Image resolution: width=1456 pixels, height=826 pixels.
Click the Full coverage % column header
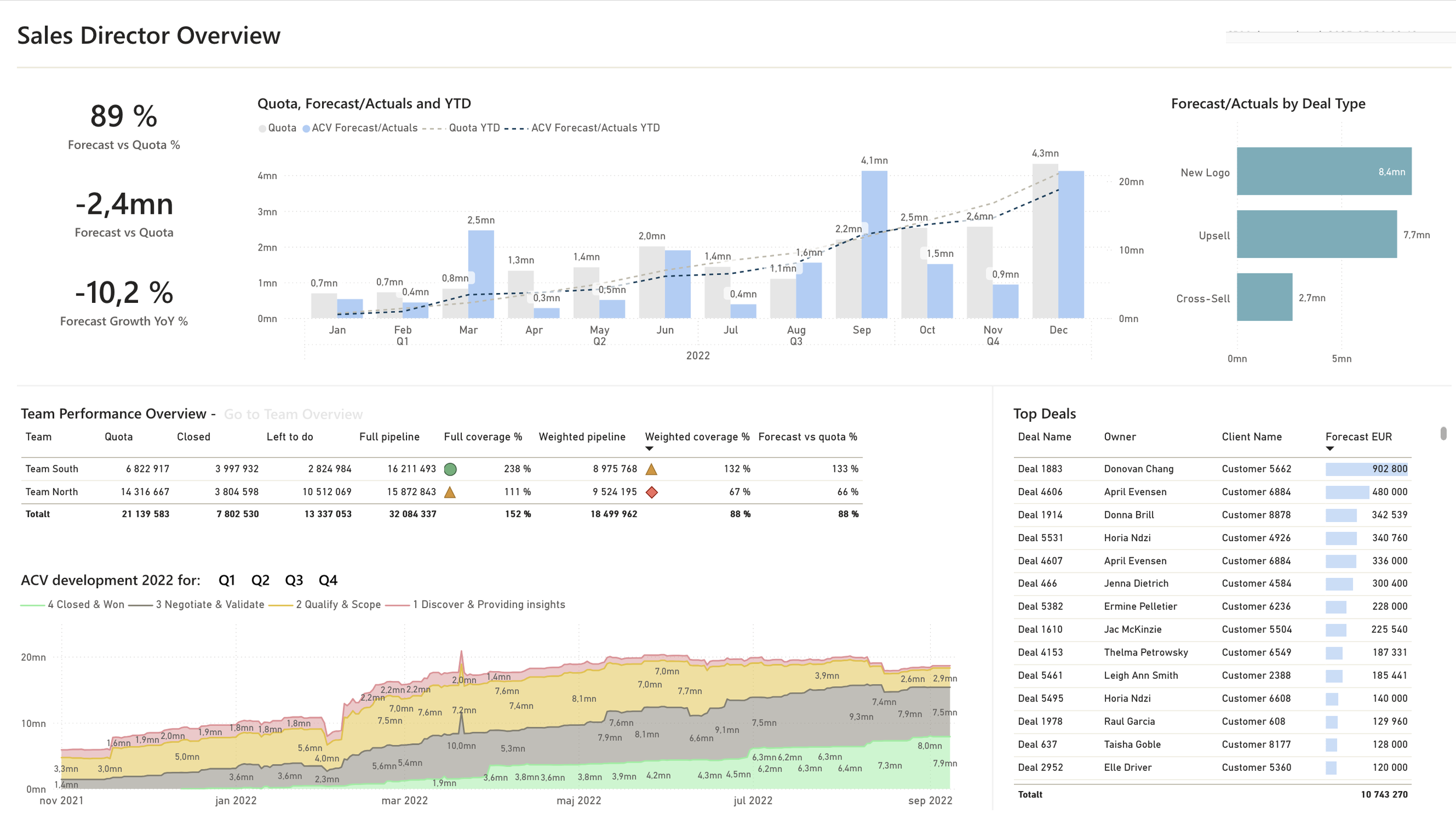click(483, 437)
